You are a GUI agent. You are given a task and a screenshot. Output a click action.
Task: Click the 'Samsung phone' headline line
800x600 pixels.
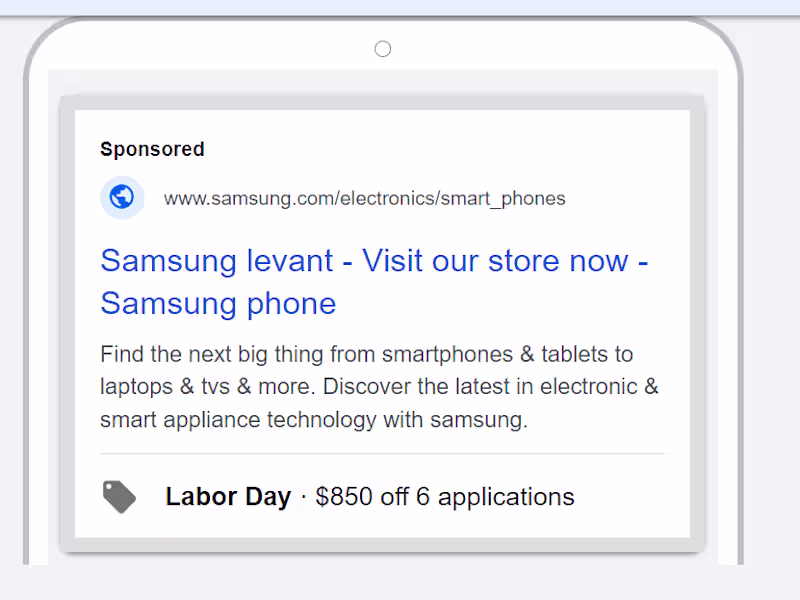(x=218, y=303)
